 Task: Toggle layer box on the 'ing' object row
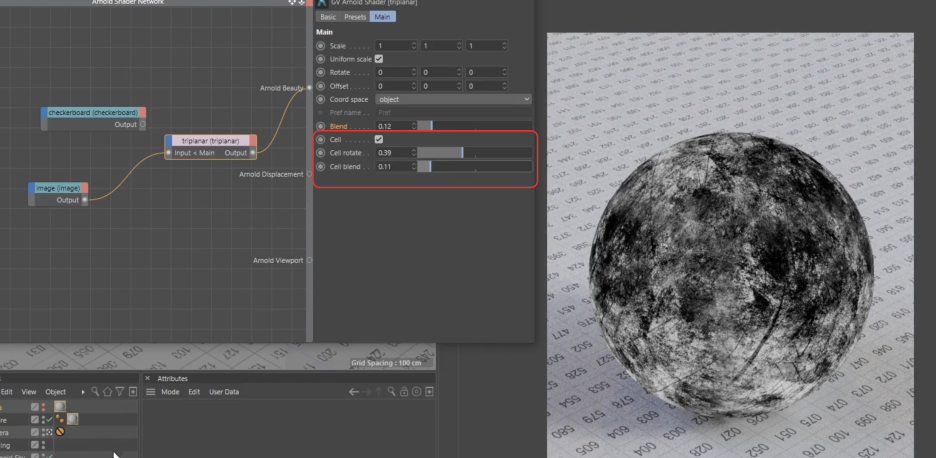[35, 444]
